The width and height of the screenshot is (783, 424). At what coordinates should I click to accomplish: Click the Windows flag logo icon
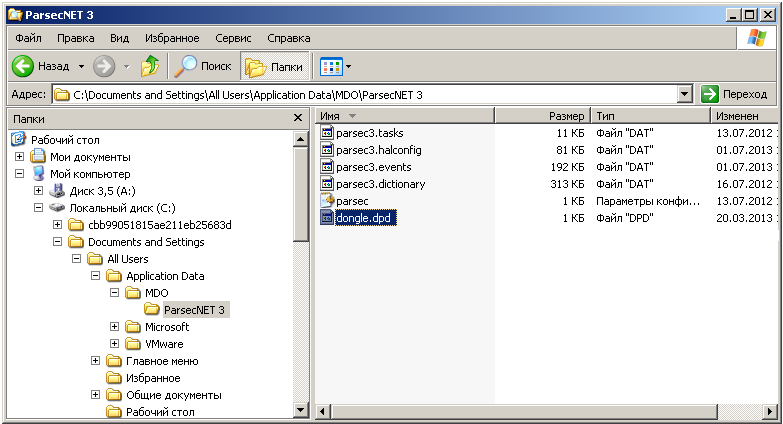757,38
